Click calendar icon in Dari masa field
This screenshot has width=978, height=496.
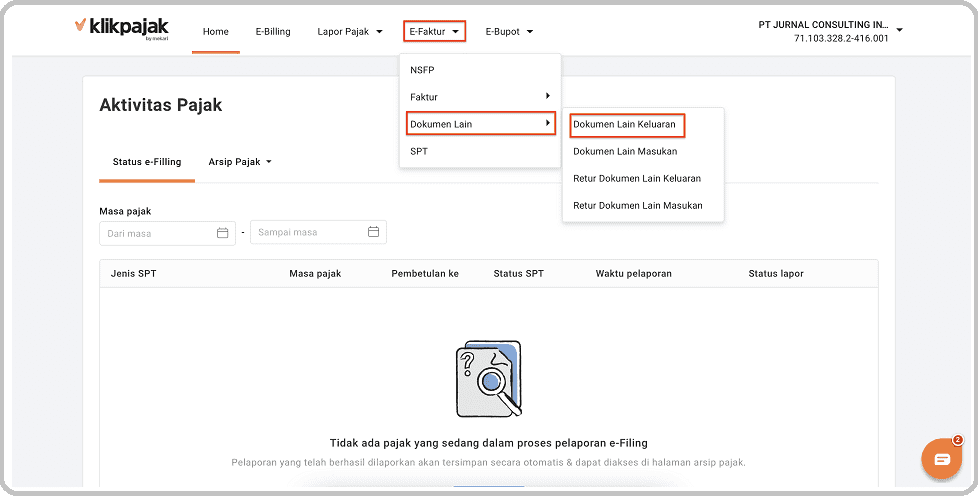pos(223,233)
